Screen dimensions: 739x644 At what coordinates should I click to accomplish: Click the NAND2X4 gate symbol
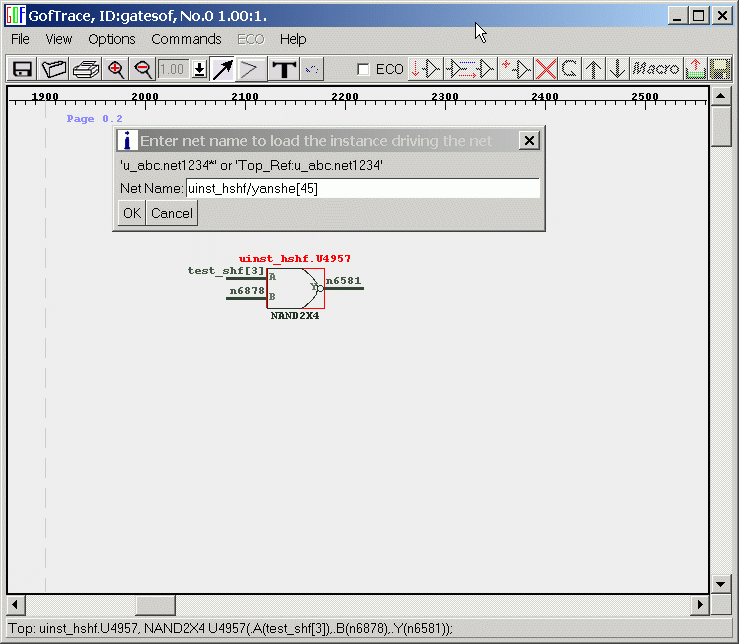(x=295, y=288)
